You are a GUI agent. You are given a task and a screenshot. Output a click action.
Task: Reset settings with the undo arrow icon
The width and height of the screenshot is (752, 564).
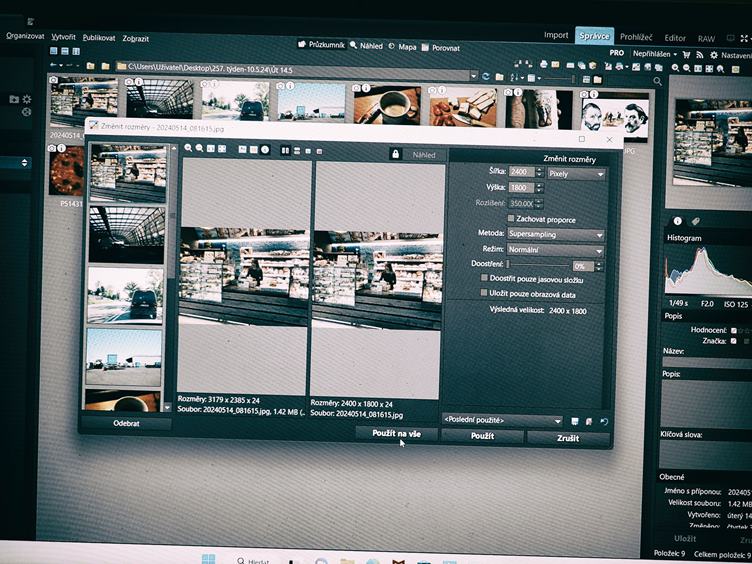point(604,422)
